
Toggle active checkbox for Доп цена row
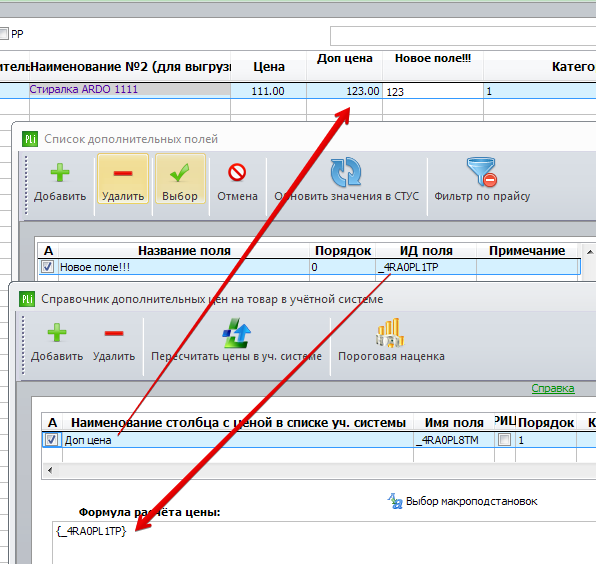coord(51,440)
